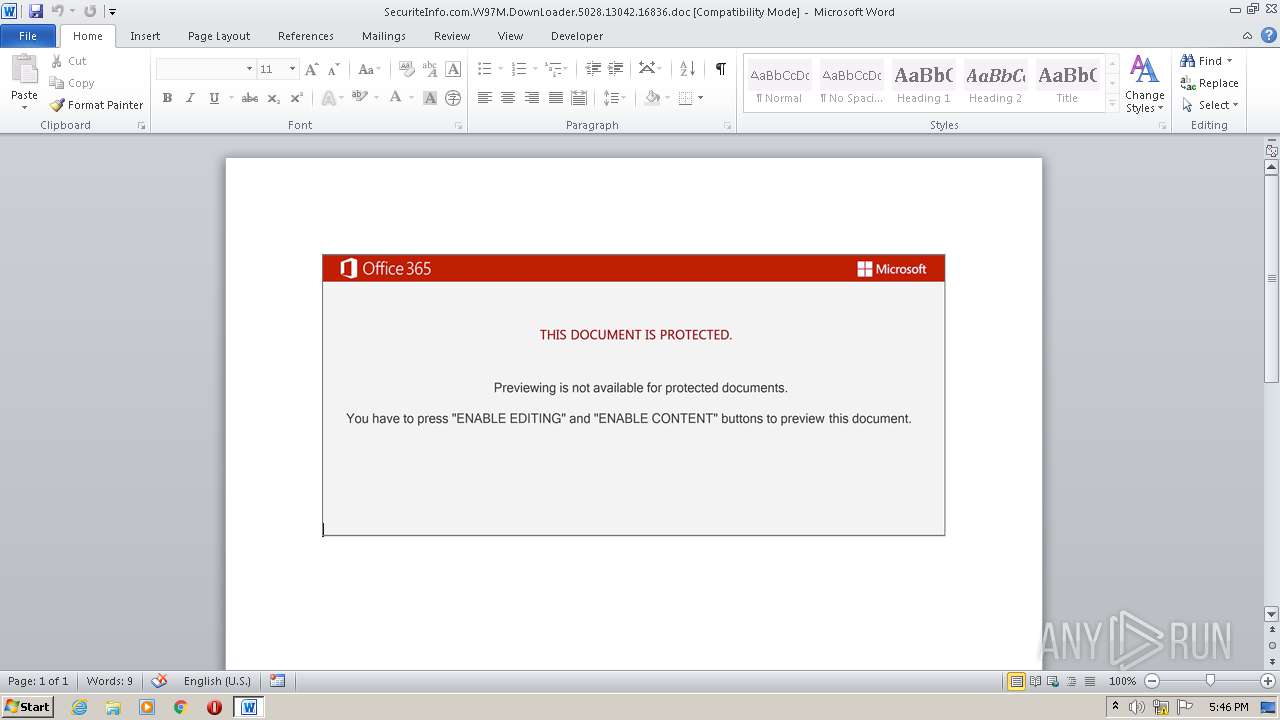1280x720 pixels.
Task: Click the Sort icon
Action: click(687, 69)
